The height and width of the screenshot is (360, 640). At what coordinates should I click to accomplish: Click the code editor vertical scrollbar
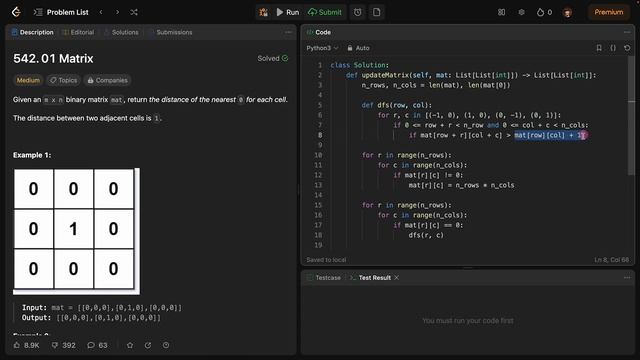point(631,116)
